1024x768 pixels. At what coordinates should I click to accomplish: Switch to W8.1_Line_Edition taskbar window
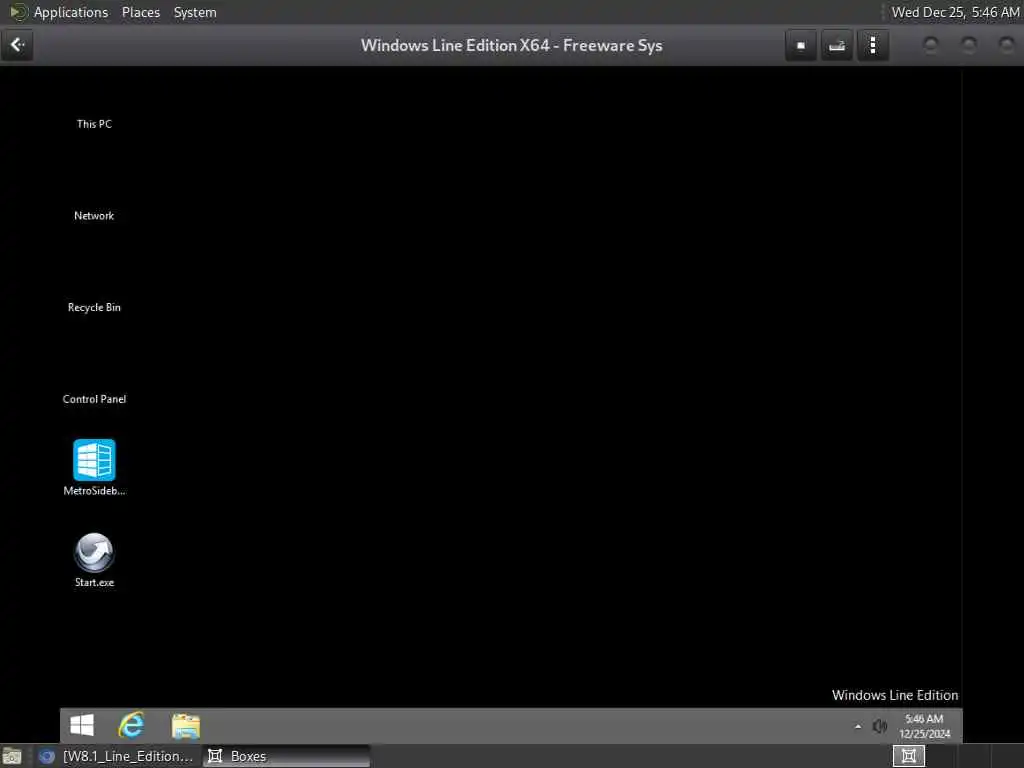116,756
